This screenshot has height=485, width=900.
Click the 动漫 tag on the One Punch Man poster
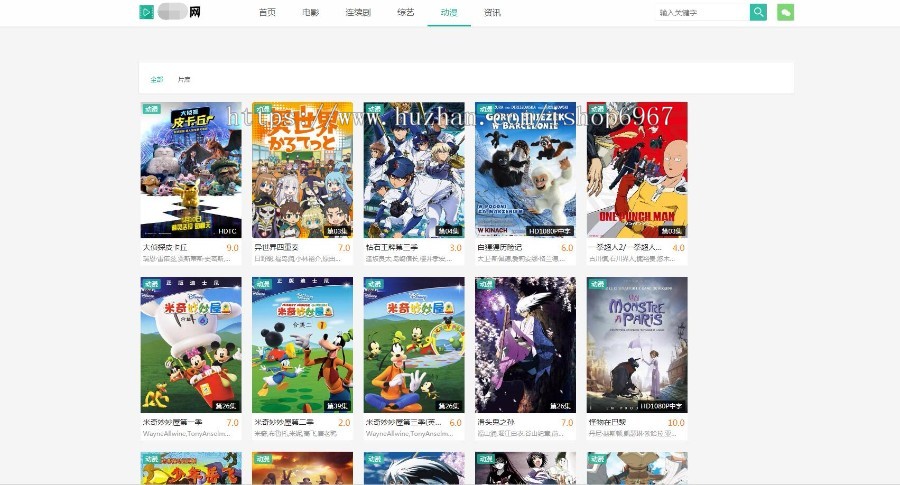(598, 109)
